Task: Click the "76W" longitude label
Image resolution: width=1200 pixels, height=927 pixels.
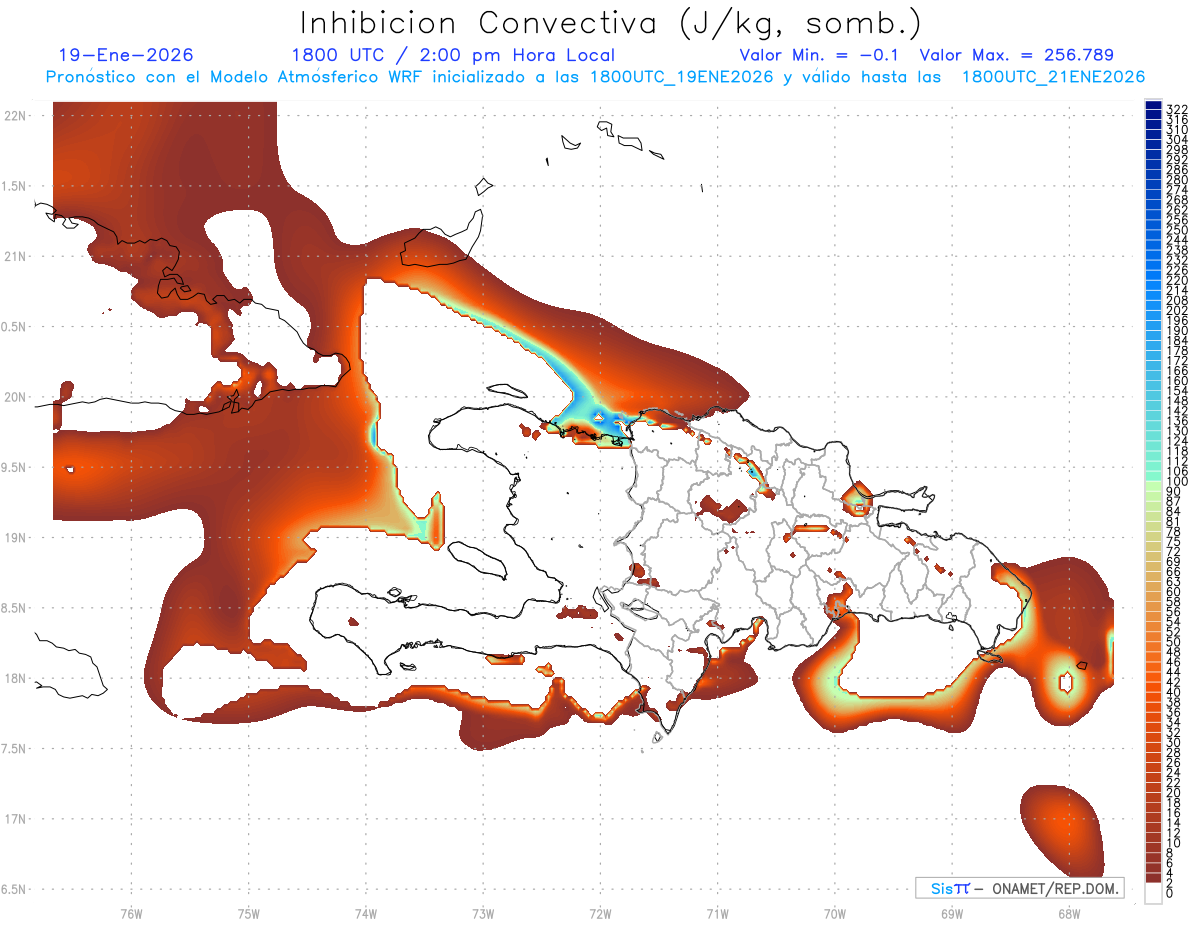Action: (131, 914)
